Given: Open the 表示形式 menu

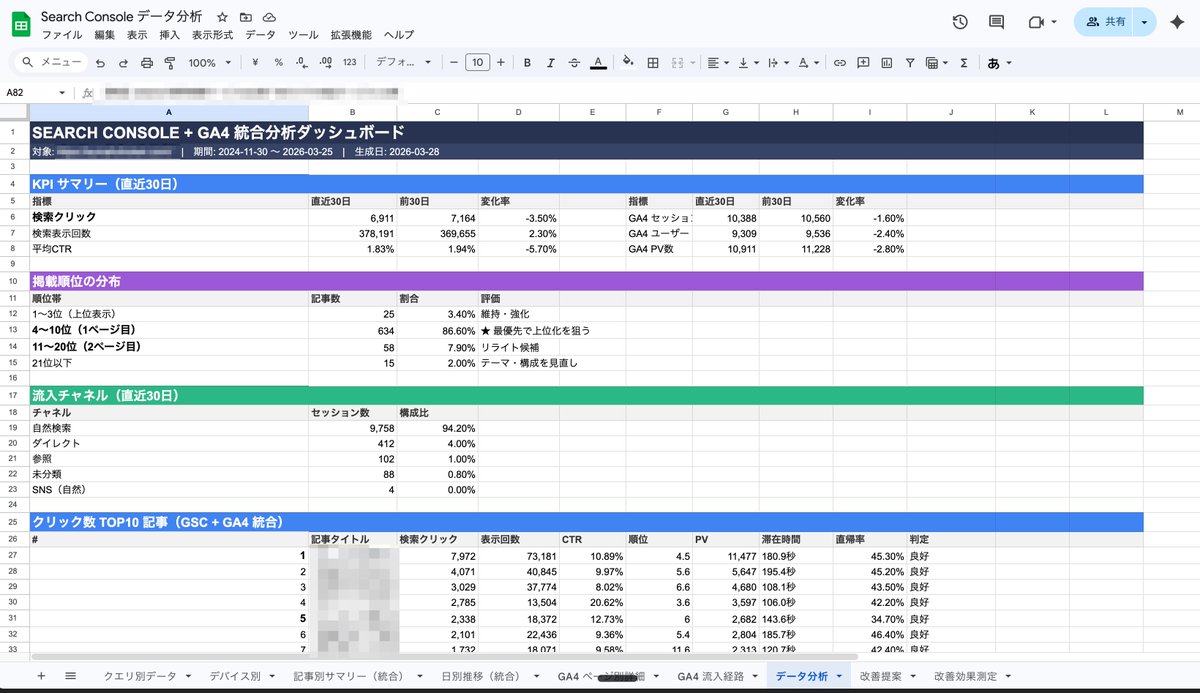Looking at the screenshot, I should [212, 34].
